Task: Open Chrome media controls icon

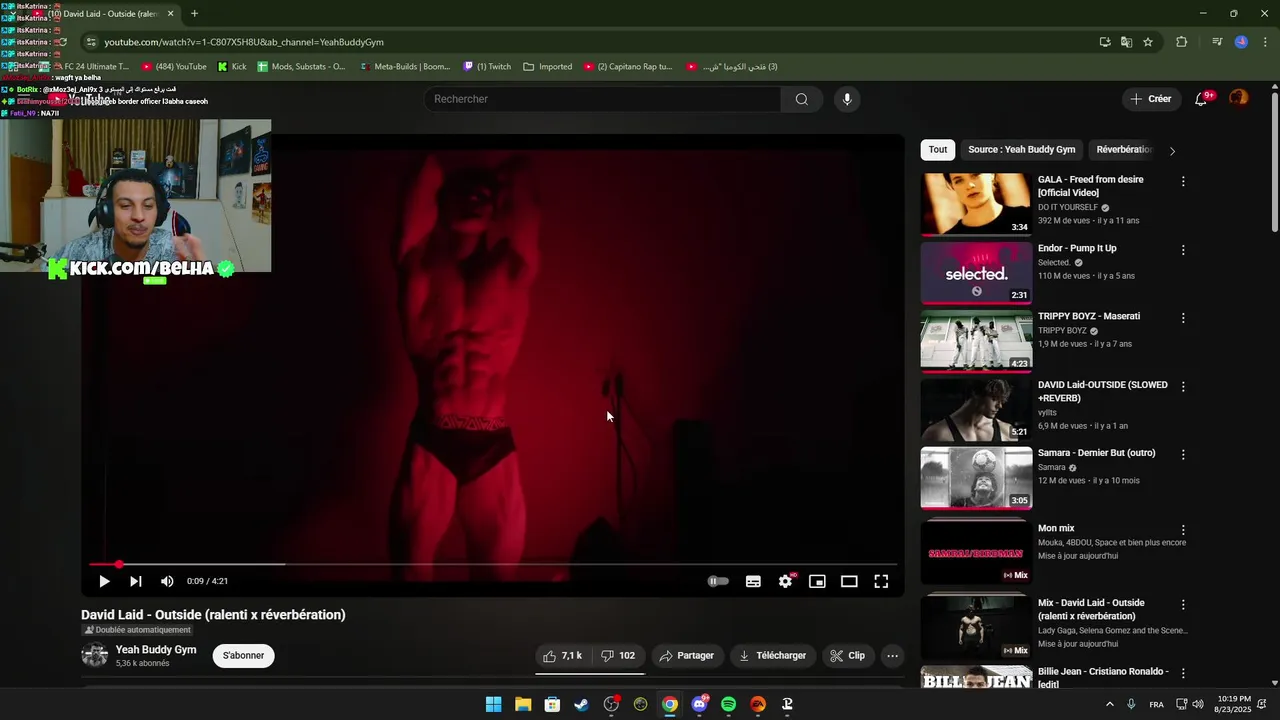Action: point(1217,42)
